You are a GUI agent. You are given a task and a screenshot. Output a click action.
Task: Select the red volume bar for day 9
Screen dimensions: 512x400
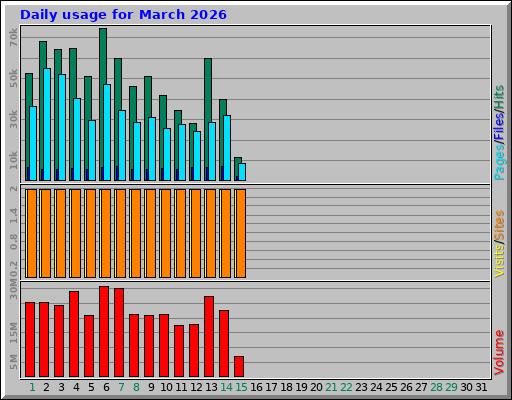[149, 346]
